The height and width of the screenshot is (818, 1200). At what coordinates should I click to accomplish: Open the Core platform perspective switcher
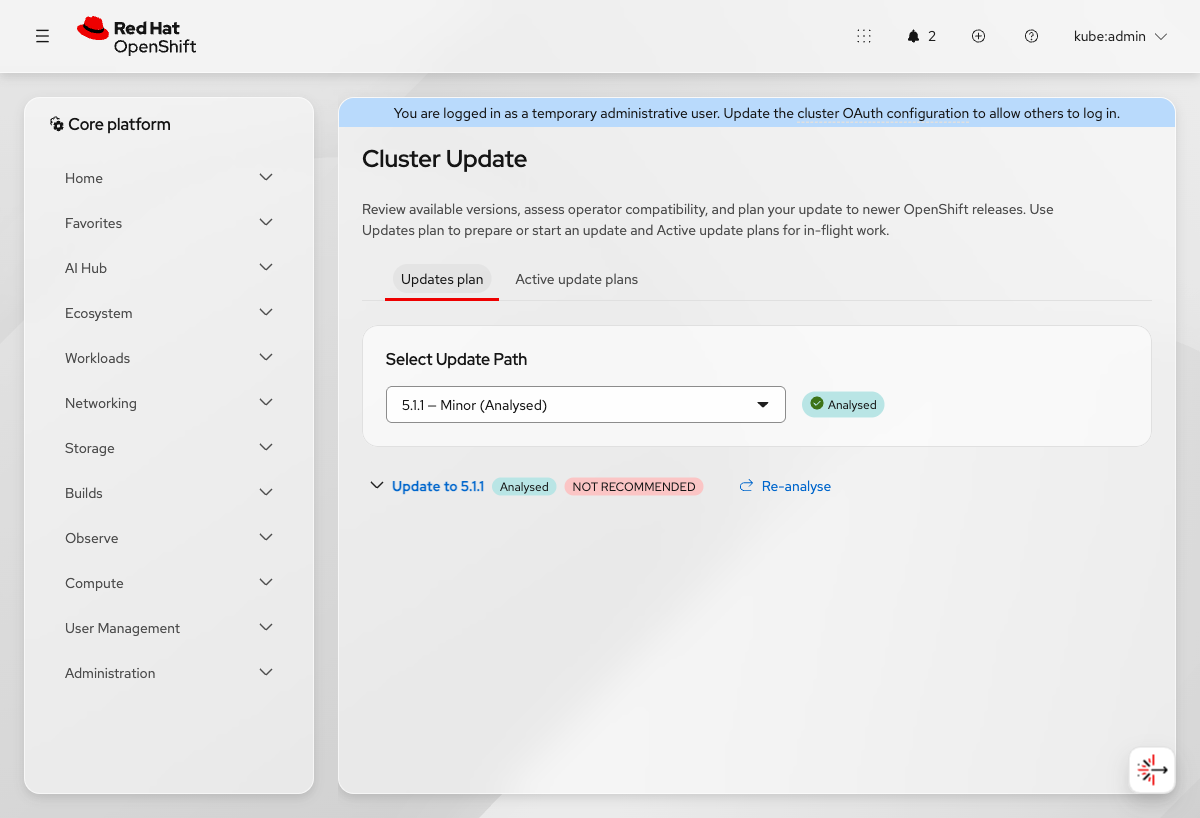coord(110,124)
